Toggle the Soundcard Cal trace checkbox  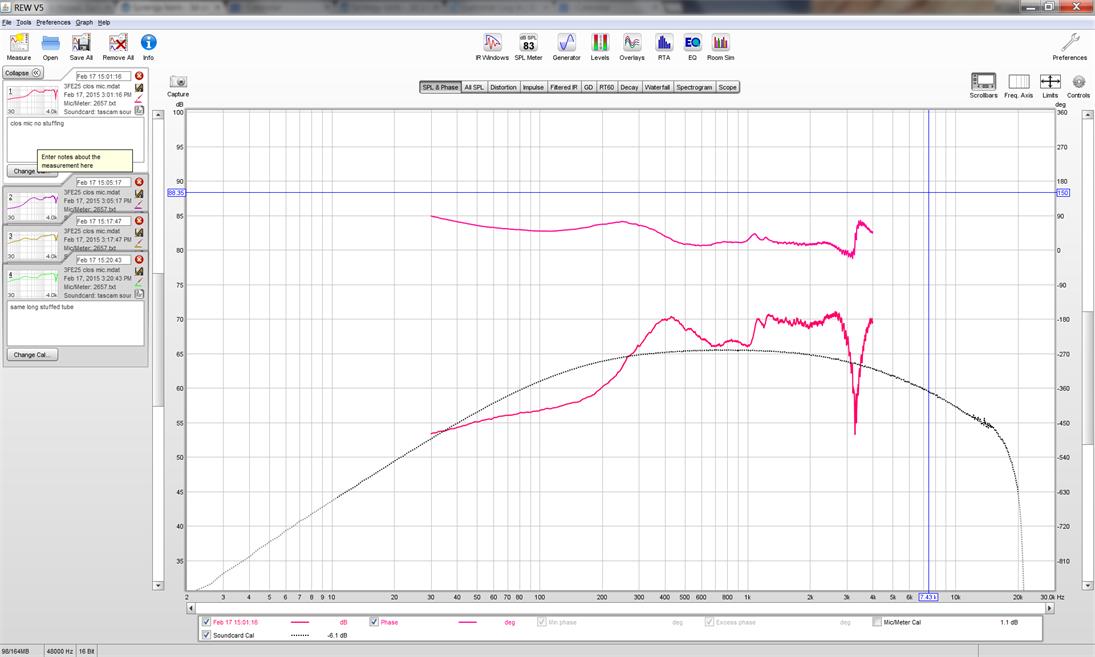206,635
